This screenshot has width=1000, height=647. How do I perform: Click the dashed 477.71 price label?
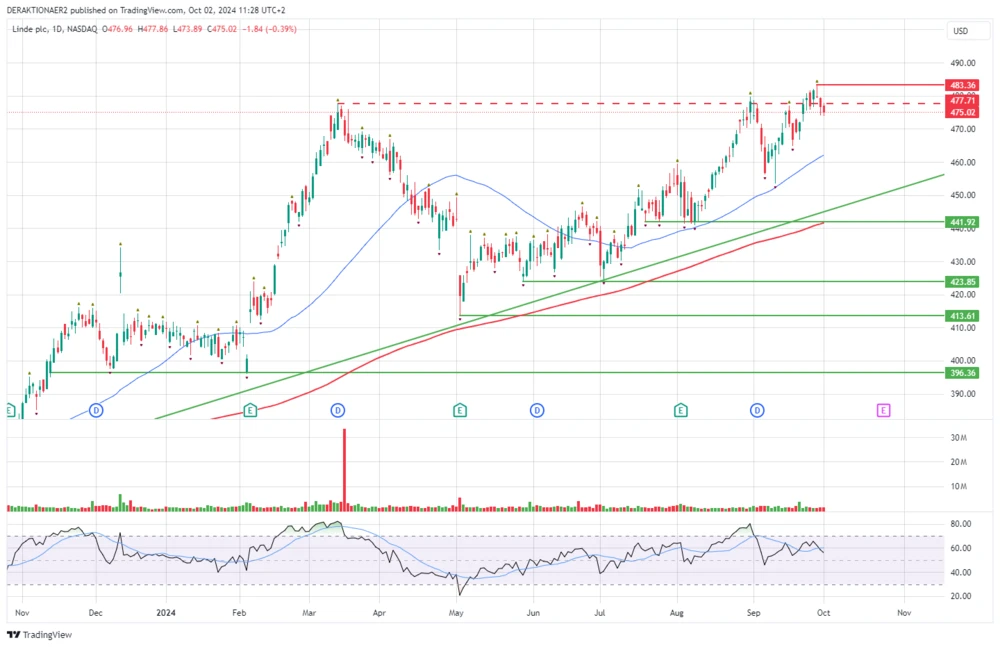(x=960, y=102)
